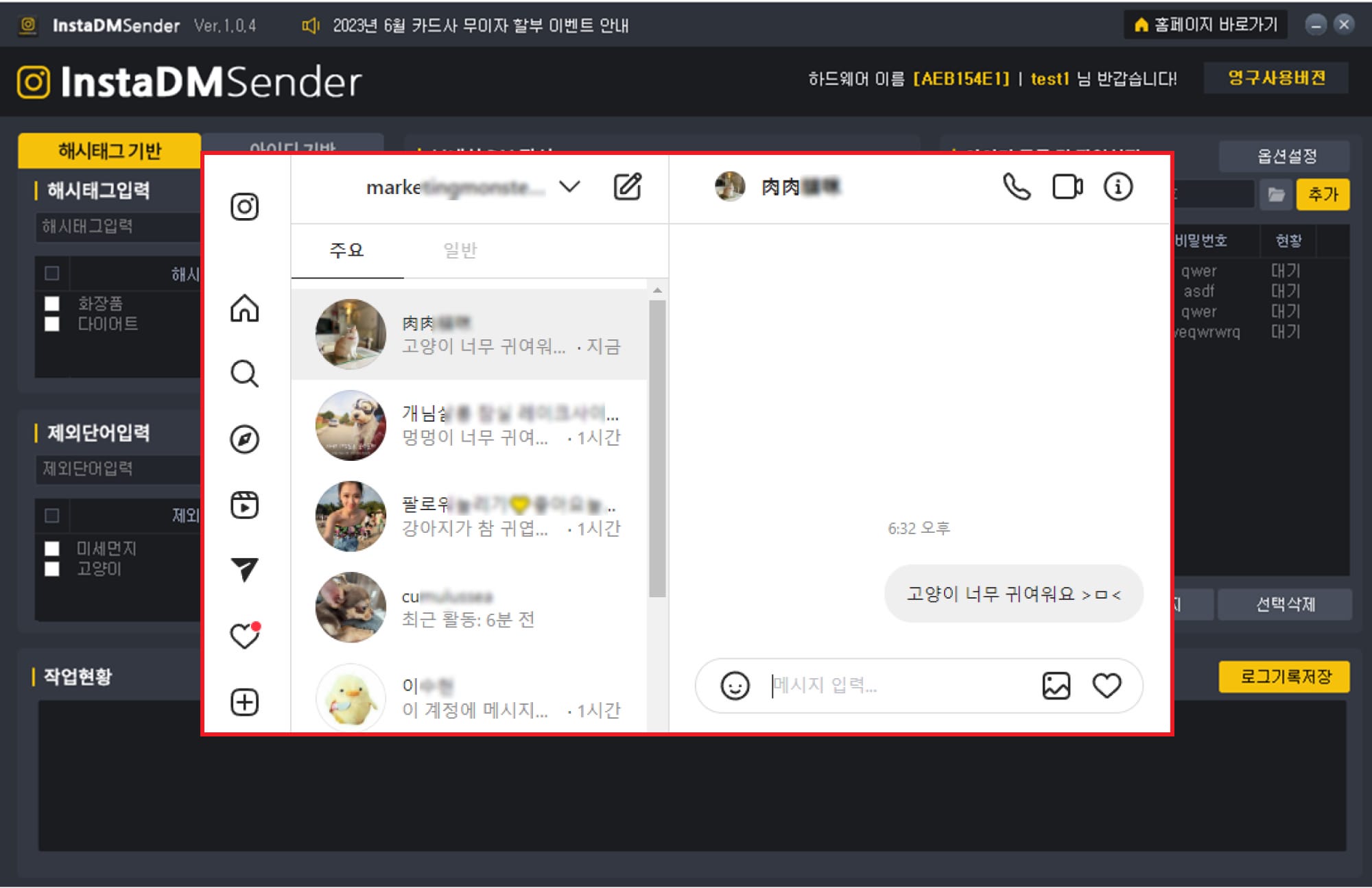Switch to the 일반 inbox tab

(460, 250)
